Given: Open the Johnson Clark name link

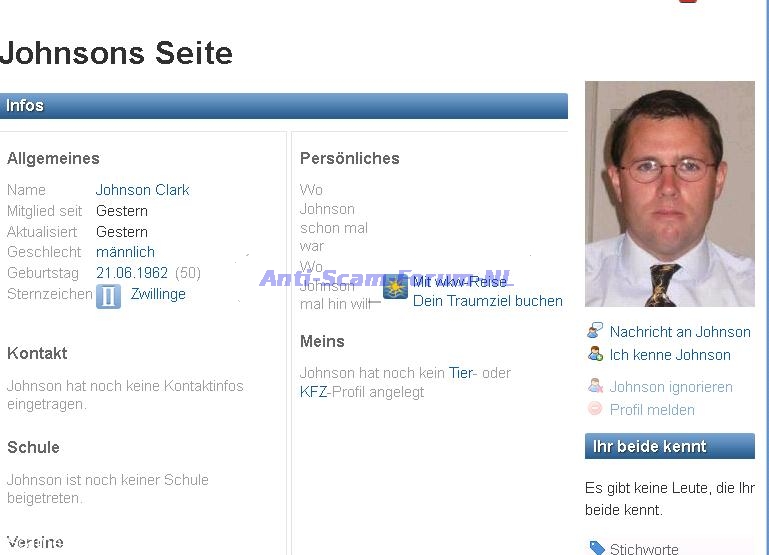Looking at the screenshot, I should [x=142, y=190].
